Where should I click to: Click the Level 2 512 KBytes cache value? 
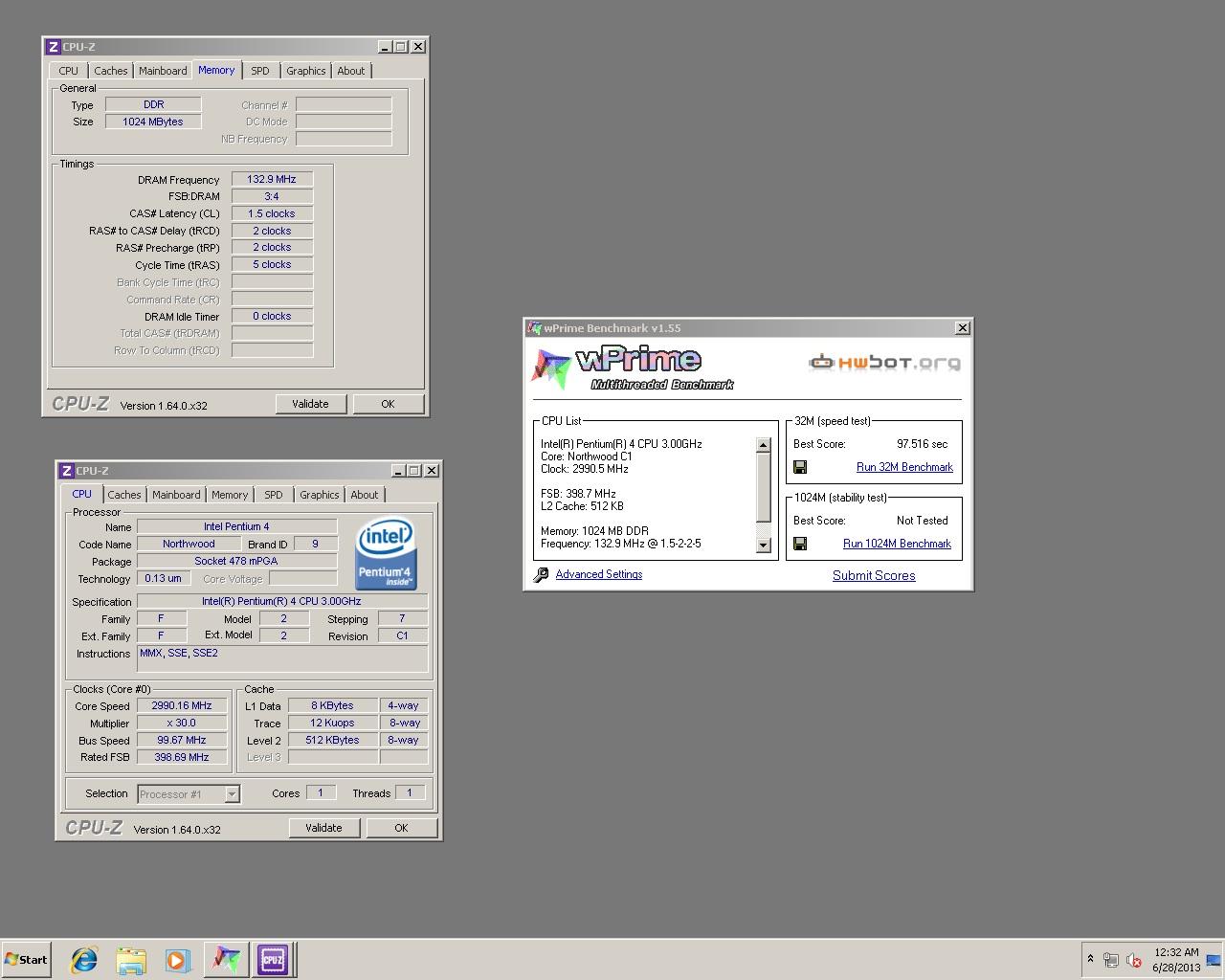tap(332, 740)
